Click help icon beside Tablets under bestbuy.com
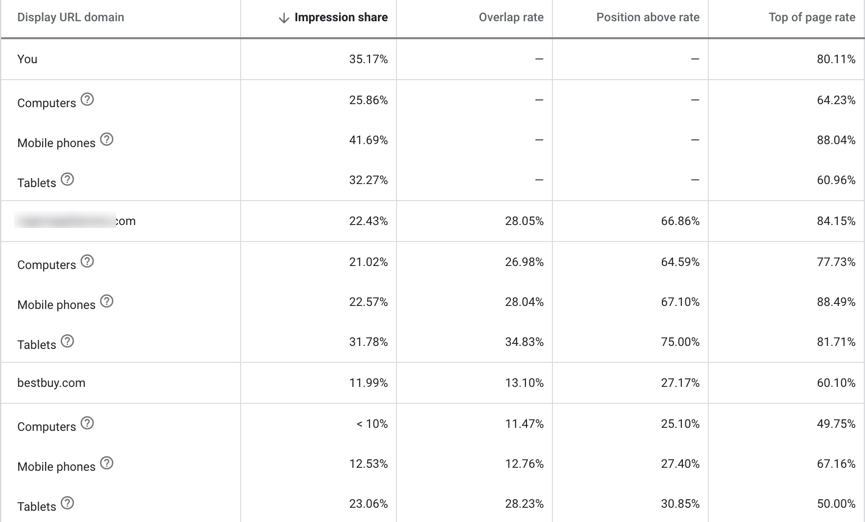This screenshot has height=522, width=865. pyautogui.click(x=67, y=504)
